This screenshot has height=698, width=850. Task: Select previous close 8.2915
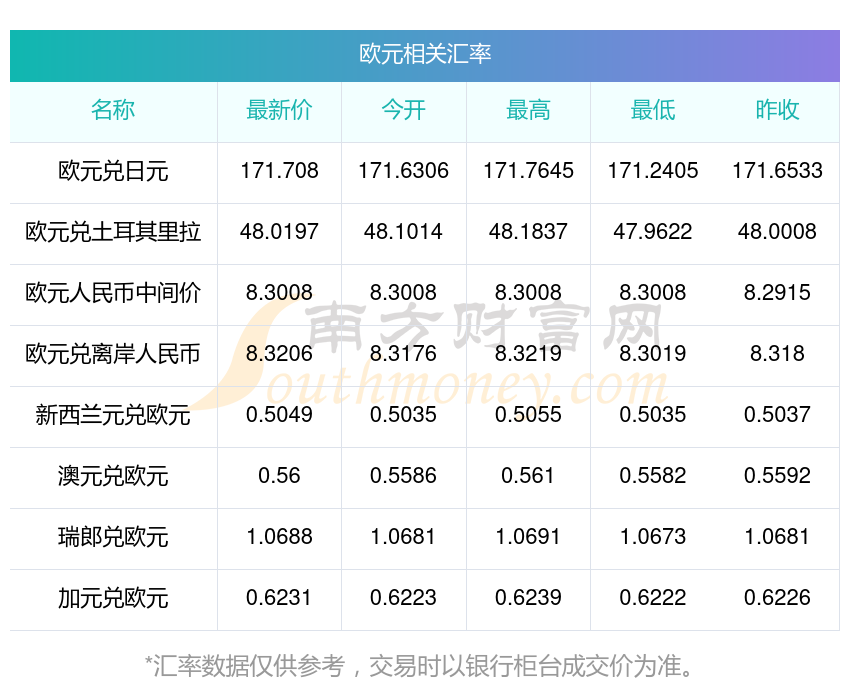[x=777, y=293]
